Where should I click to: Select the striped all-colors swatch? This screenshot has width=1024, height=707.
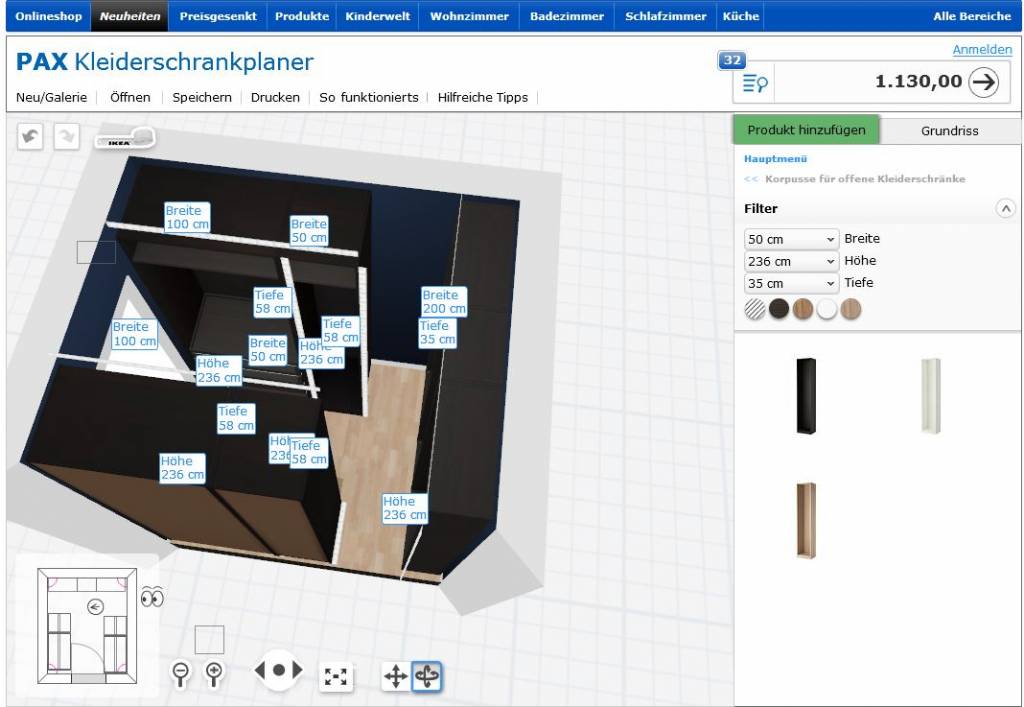[755, 309]
